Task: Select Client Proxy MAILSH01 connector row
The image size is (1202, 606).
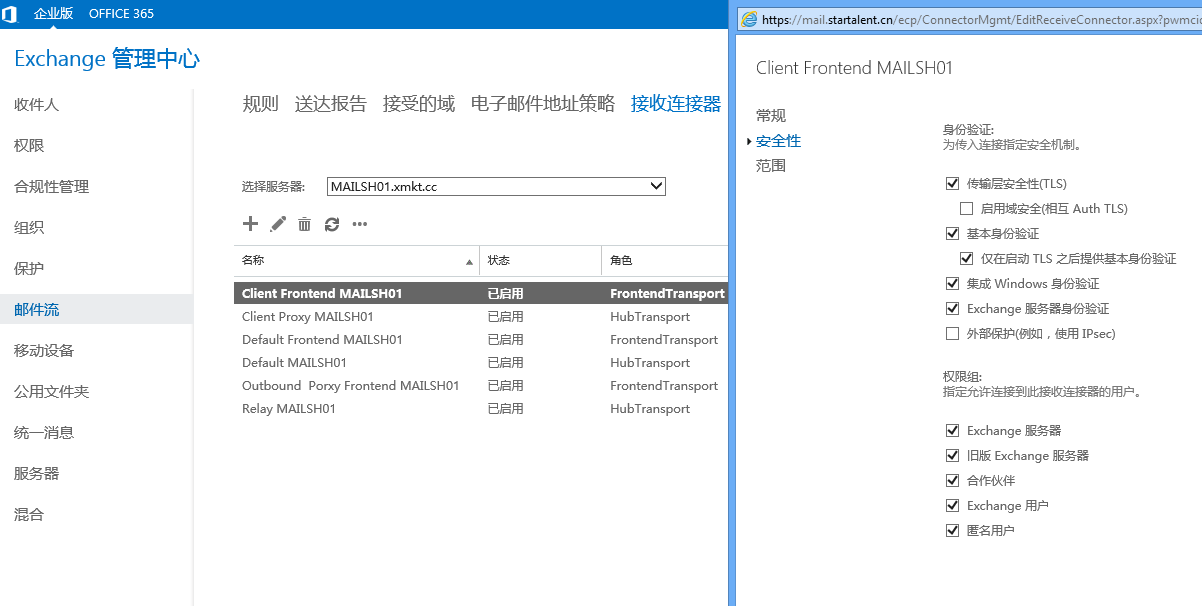Action: pos(481,317)
